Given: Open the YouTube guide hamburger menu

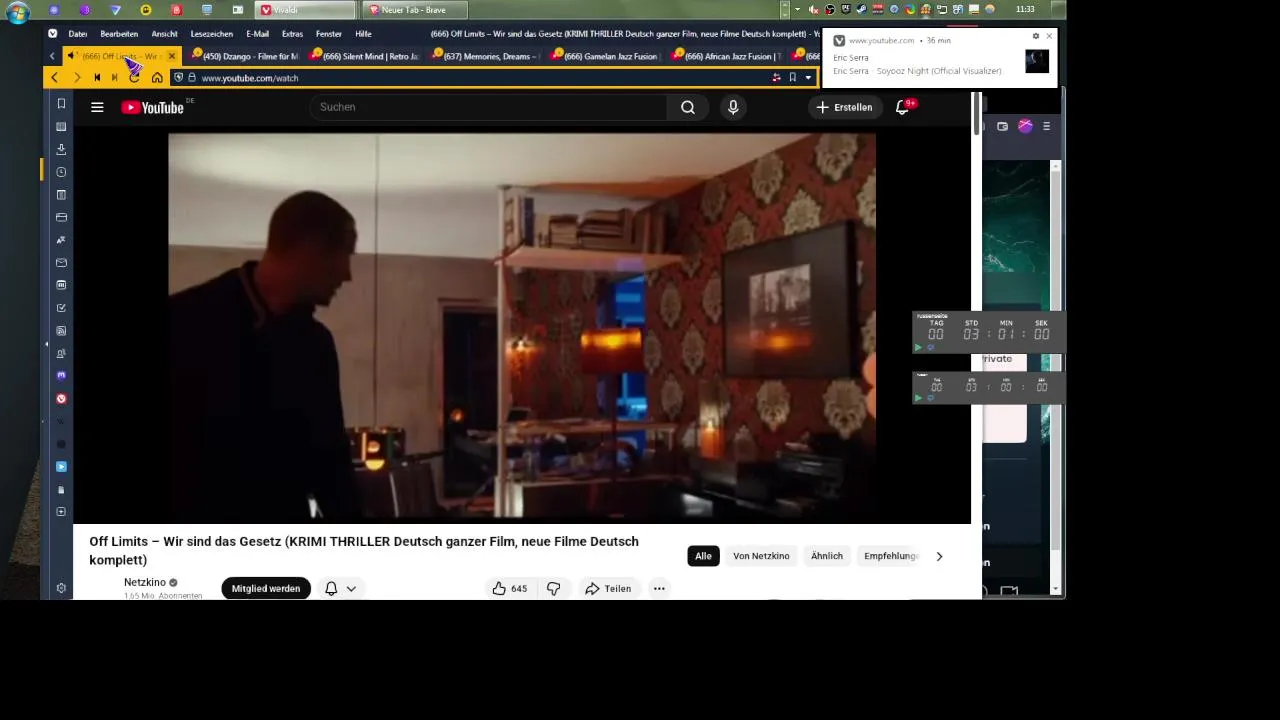Looking at the screenshot, I should (x=97, y=107).
